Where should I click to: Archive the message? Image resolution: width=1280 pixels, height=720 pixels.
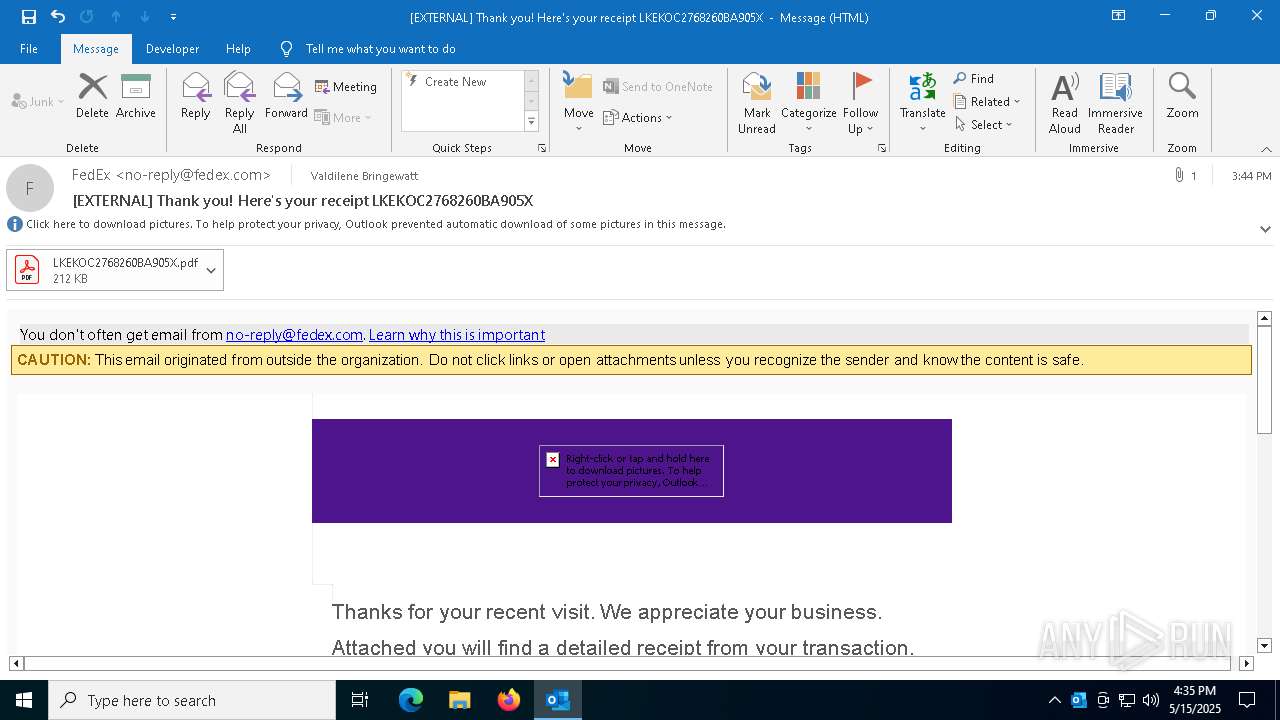[135, 96]
